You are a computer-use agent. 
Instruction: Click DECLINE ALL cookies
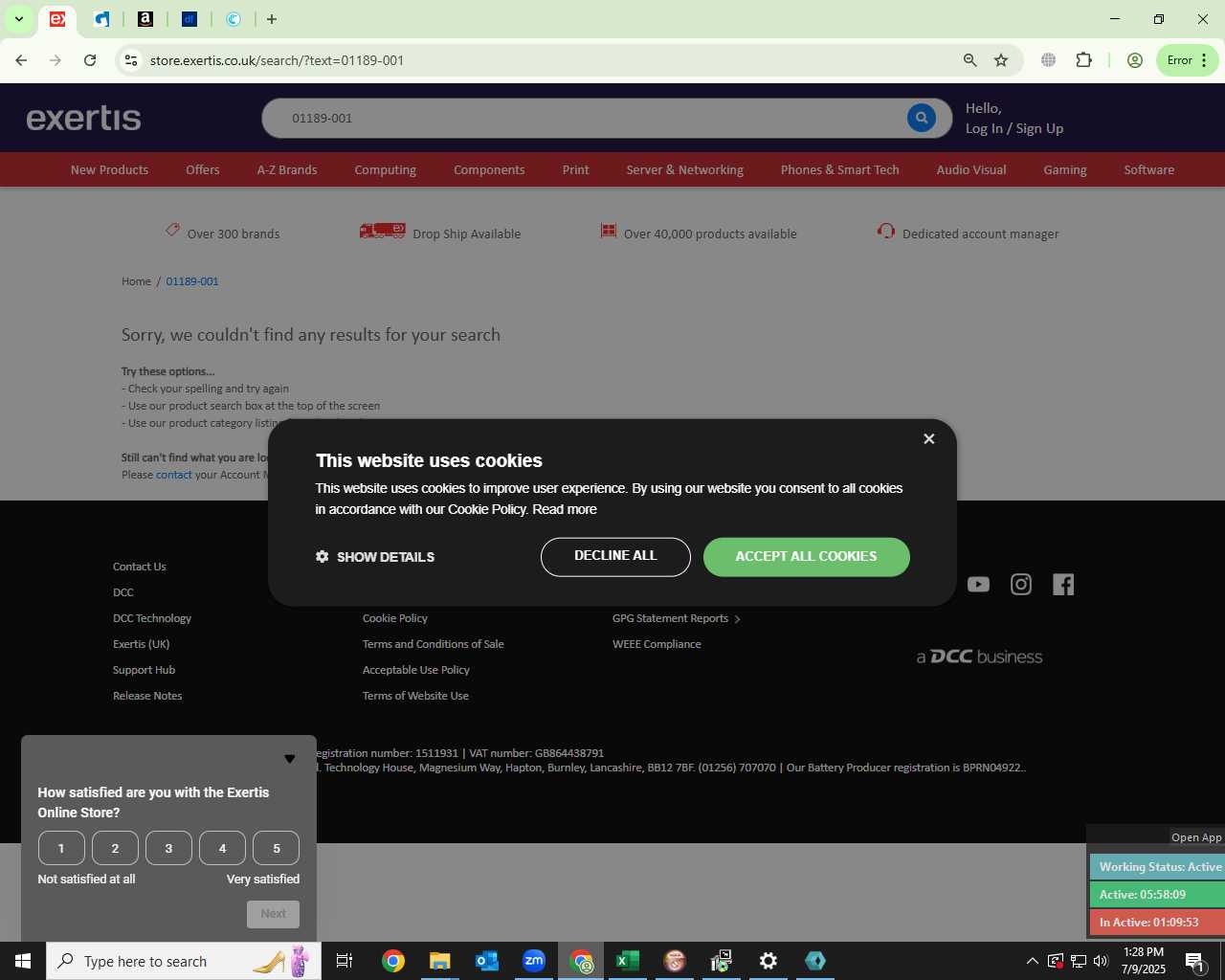(615, 557)
